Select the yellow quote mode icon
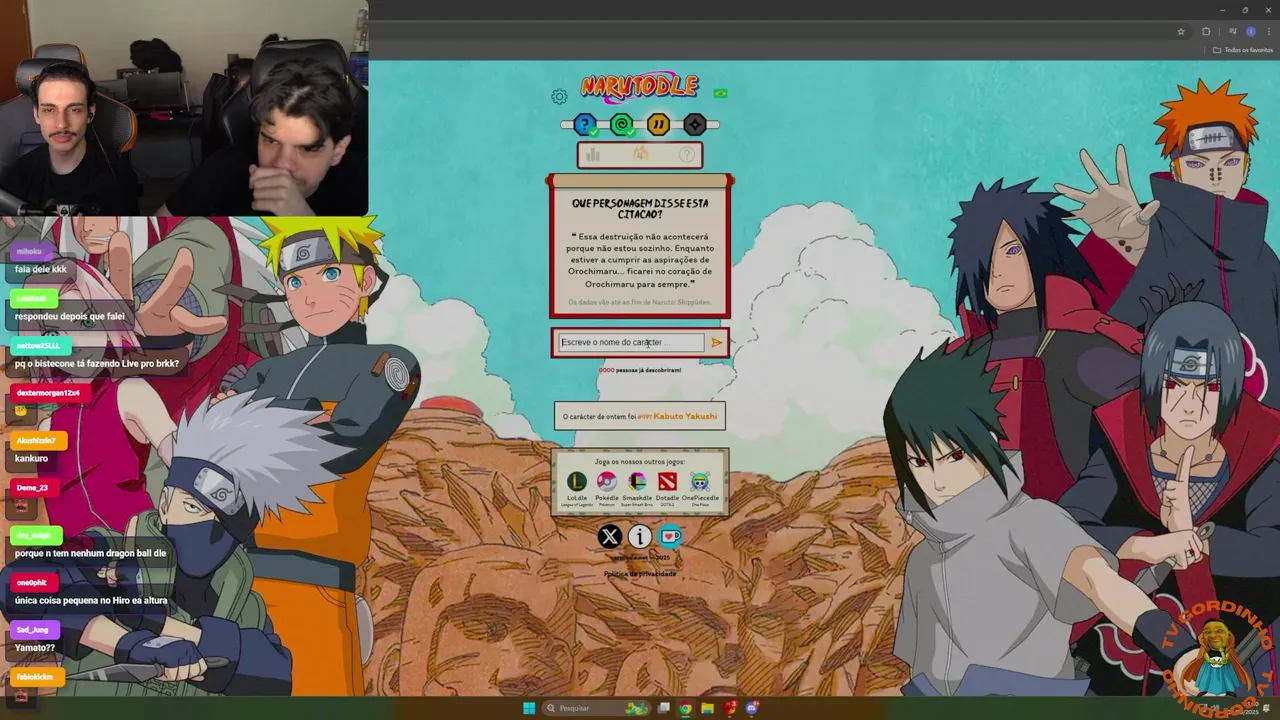 pyautogui.click(x=658, y=125)
